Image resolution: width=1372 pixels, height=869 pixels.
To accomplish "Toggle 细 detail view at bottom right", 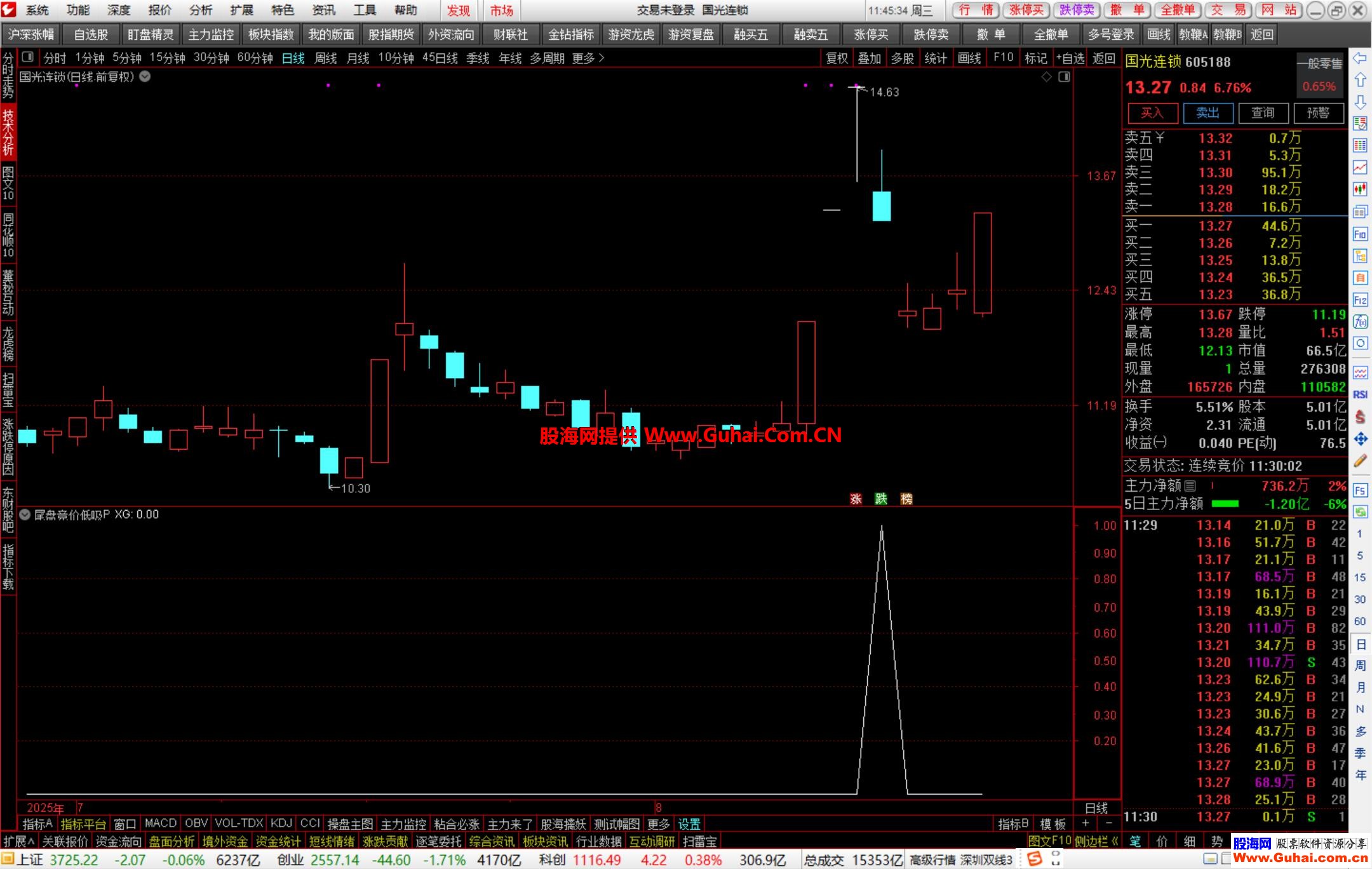I will (x=1190, y=842).
